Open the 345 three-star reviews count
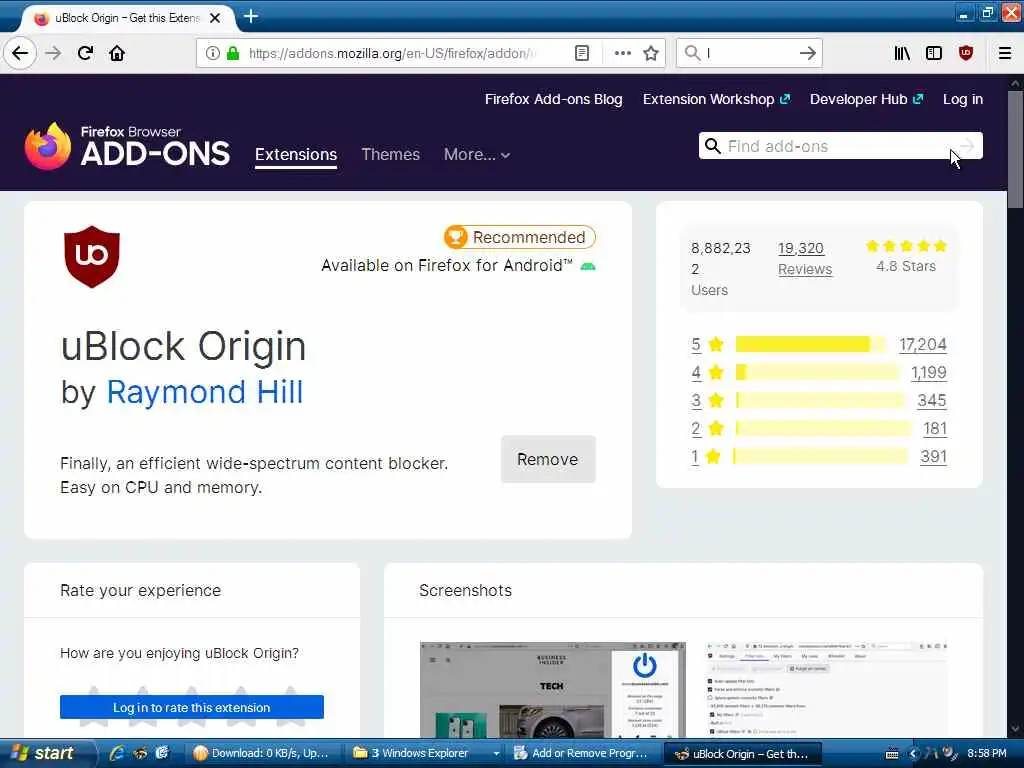Viewport: 1024px width, 768px height. (x=932, y=400)
